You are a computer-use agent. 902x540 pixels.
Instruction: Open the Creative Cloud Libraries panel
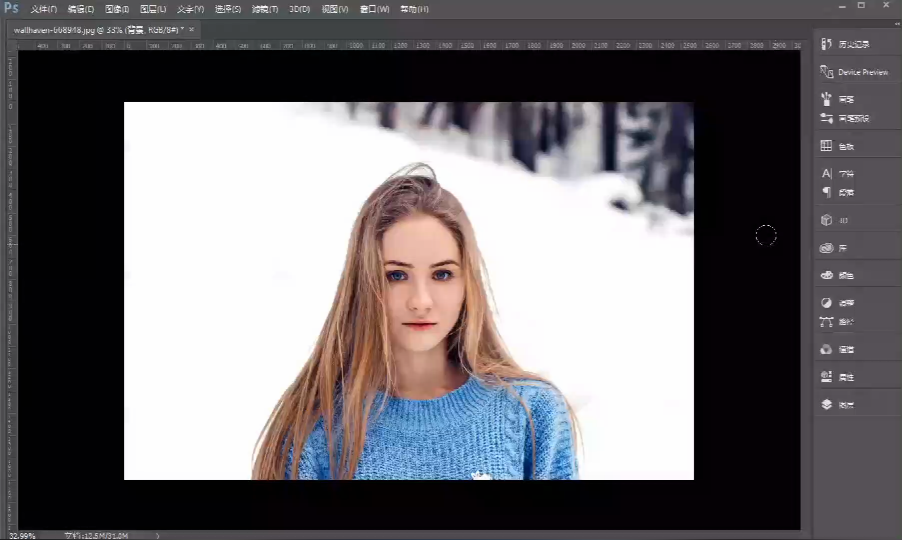click(826, 248)
